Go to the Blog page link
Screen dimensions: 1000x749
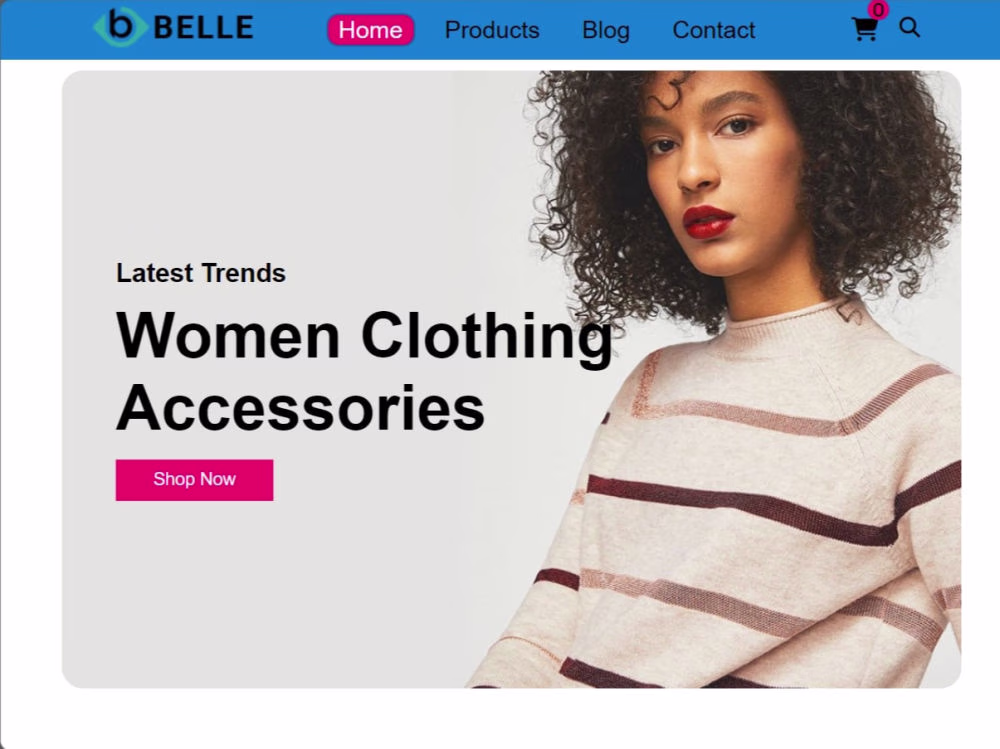click(606, 30)
